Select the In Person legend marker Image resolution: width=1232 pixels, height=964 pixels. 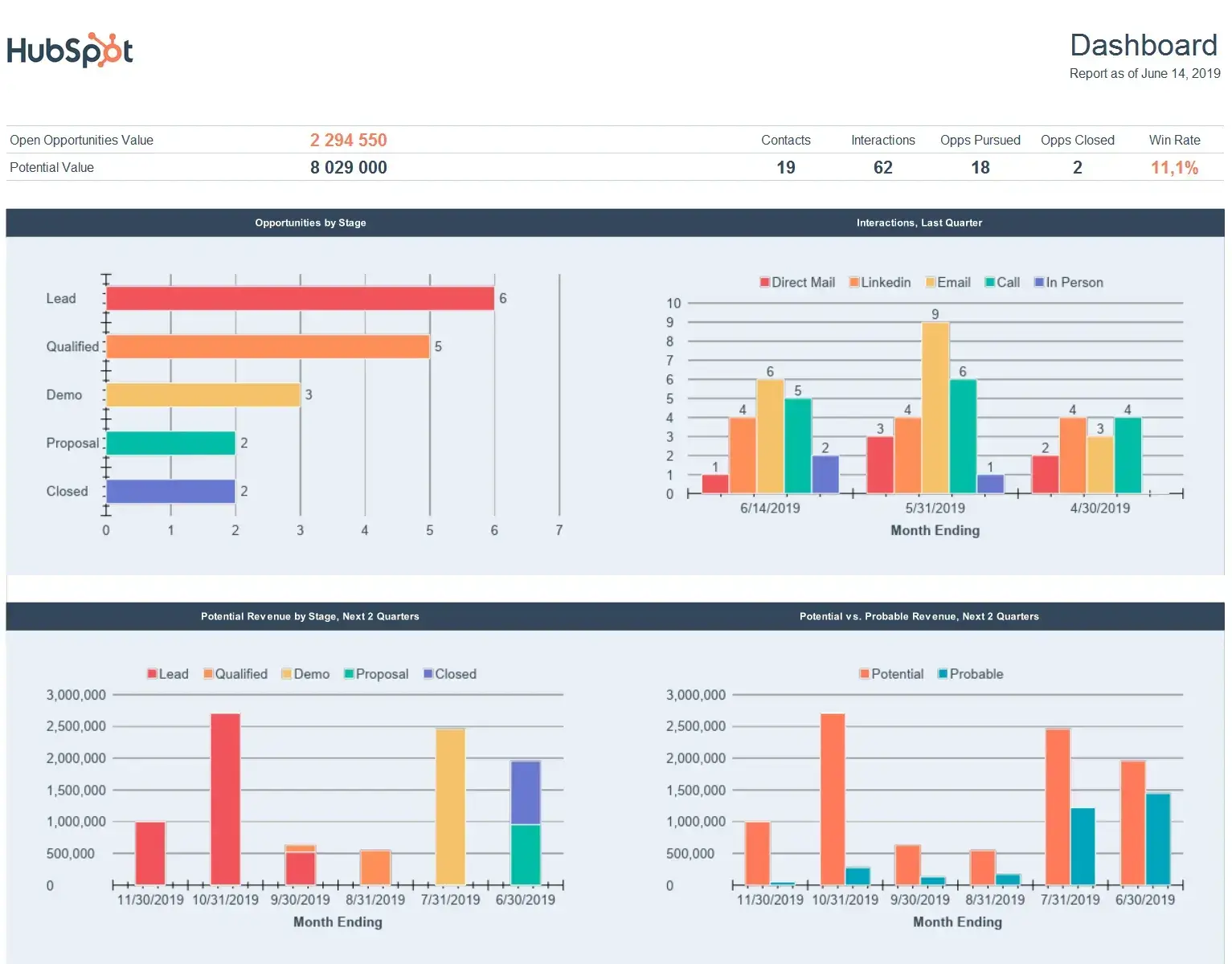1041,282
